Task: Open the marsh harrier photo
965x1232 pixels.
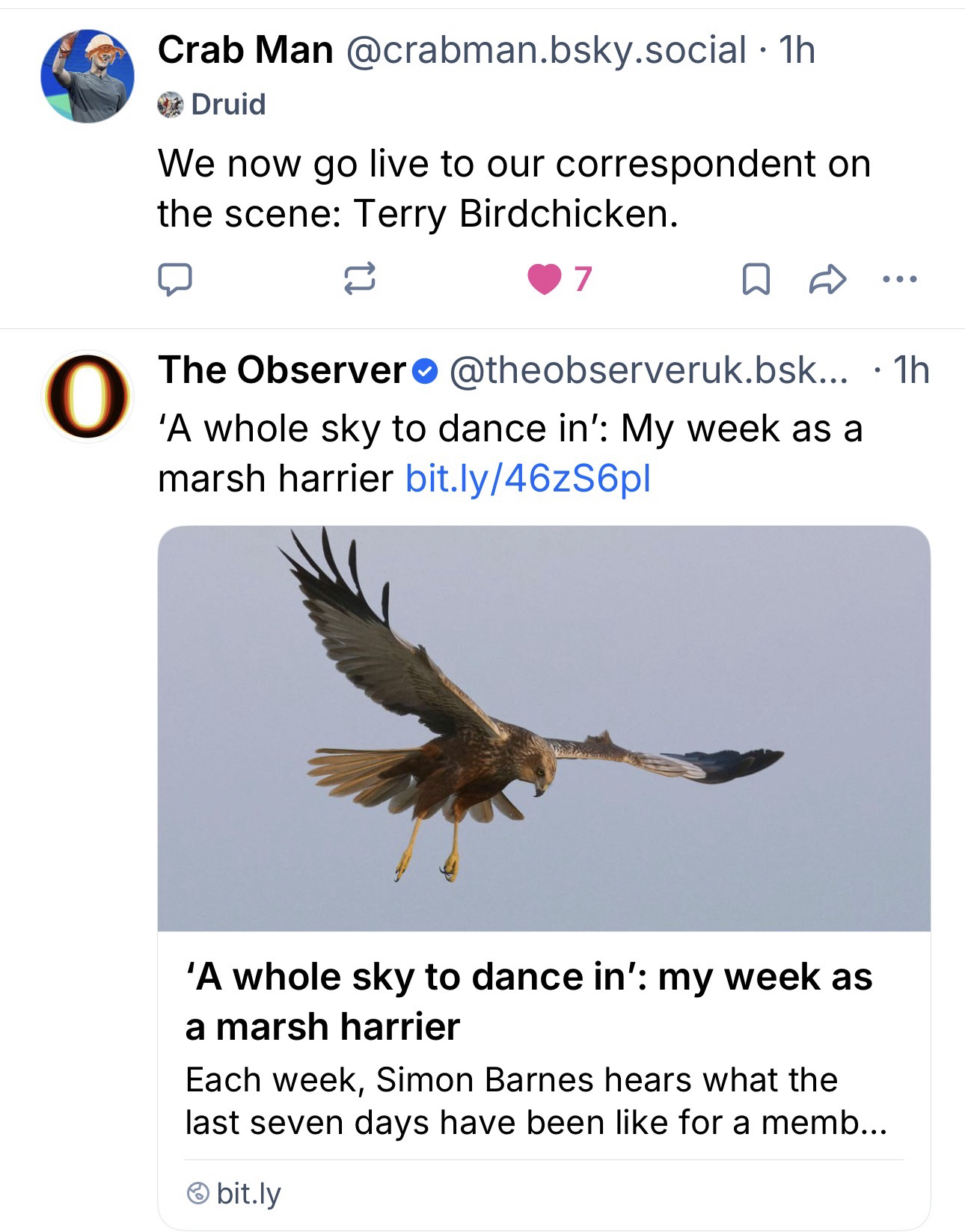Action: 544,728
